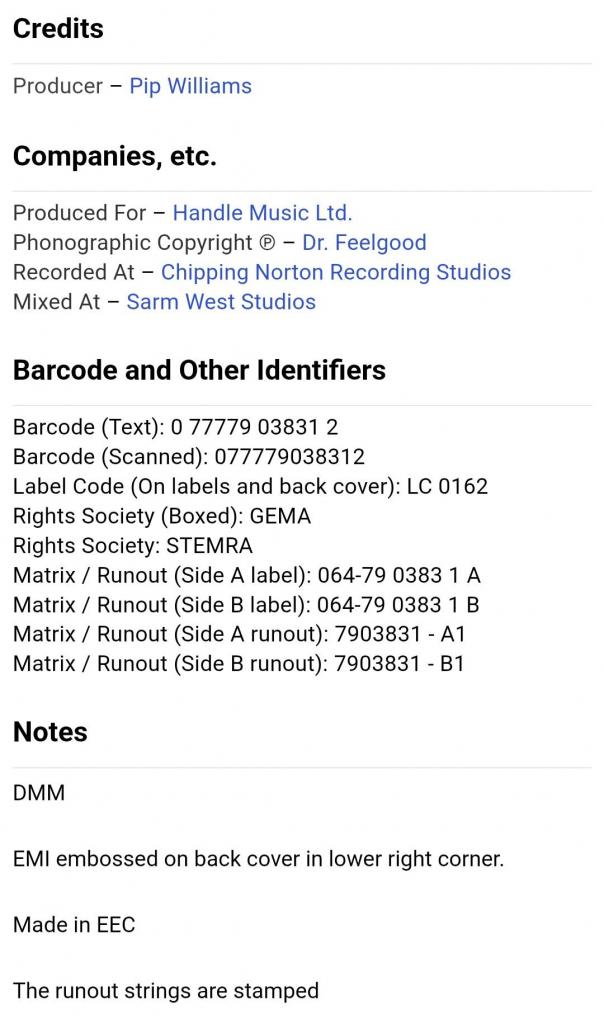The height and width of the screenshot is (1024, 604).
Task: Click the Label Code LC 0162 line
Action: tap(250, 487)
